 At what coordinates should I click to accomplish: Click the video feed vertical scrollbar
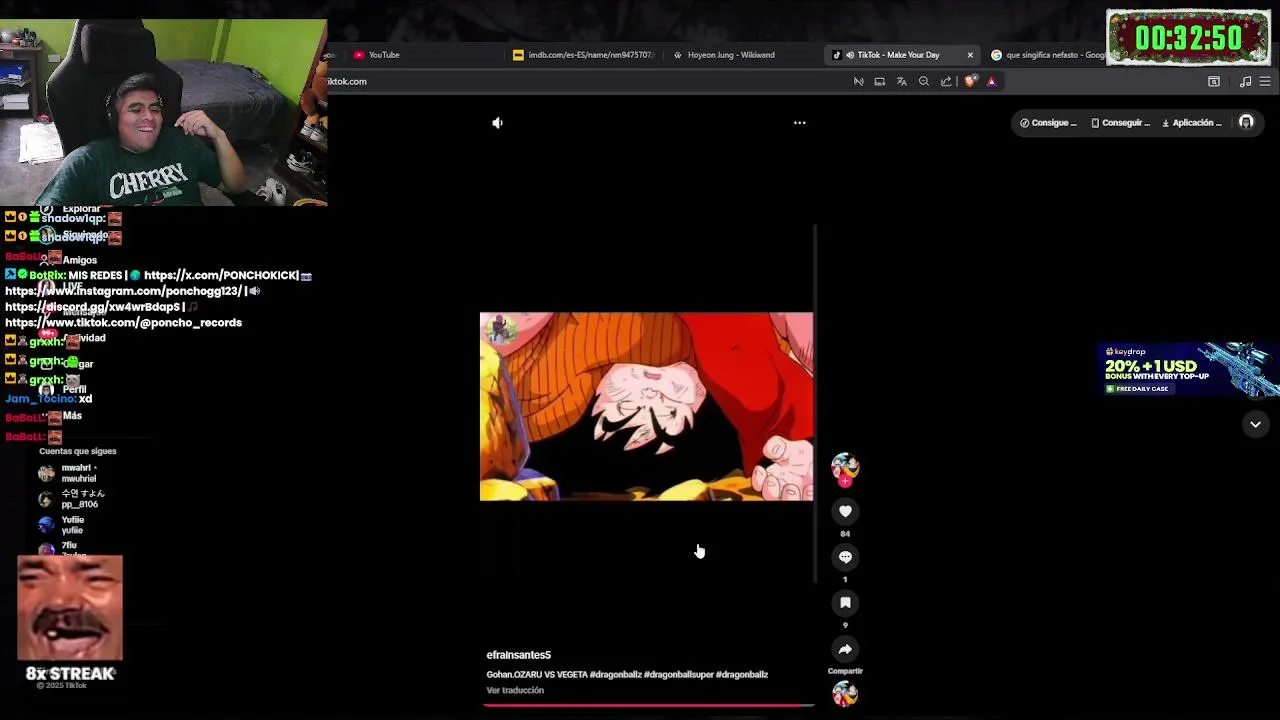(x=816, y=403)
